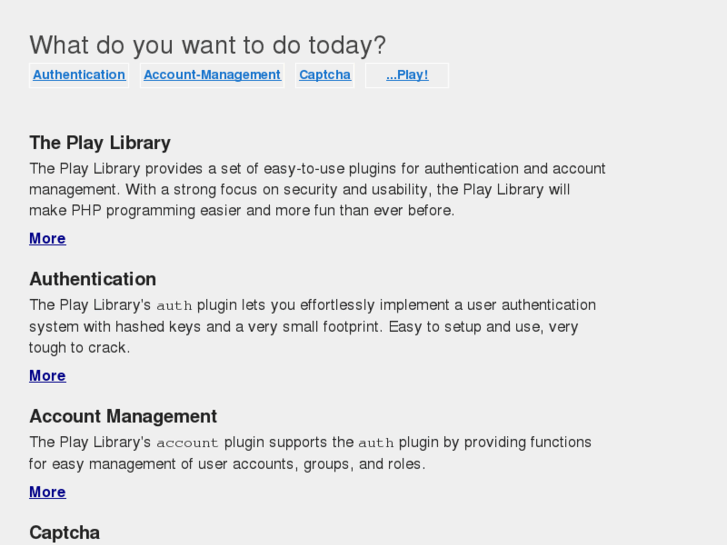The width and height of the screenshot is (727, 545).
Task: Click The Play Library description paragraph
Action: click(x=317, y=190)
